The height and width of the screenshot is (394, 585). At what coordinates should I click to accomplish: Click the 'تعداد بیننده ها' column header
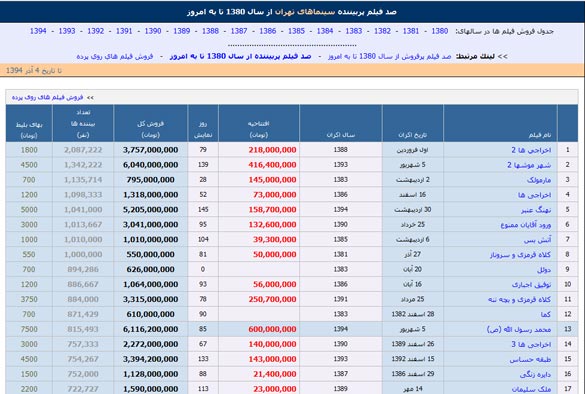pyautogui.click(x=83, y=123)
